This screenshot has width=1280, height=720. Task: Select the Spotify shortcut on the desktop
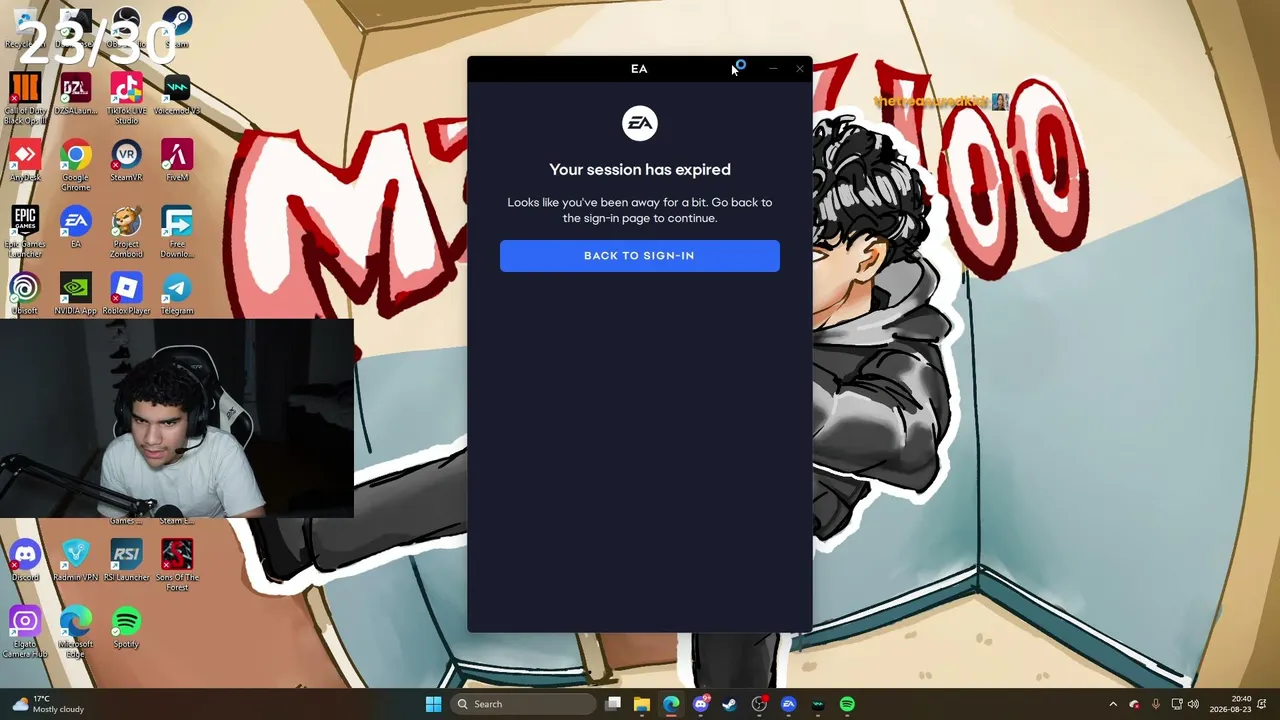click(x=126, y=627)
